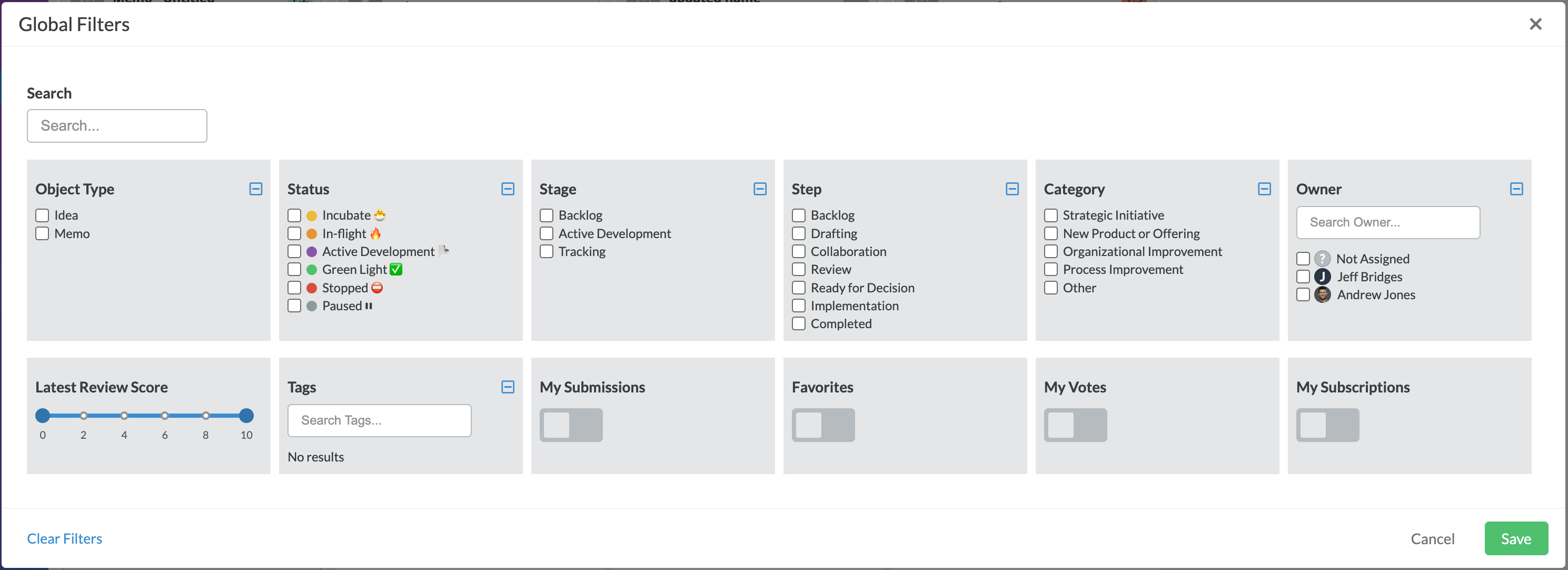Click the green Save button
1568x570 pixels.
pyautogui.click(x=1516, y=538)
